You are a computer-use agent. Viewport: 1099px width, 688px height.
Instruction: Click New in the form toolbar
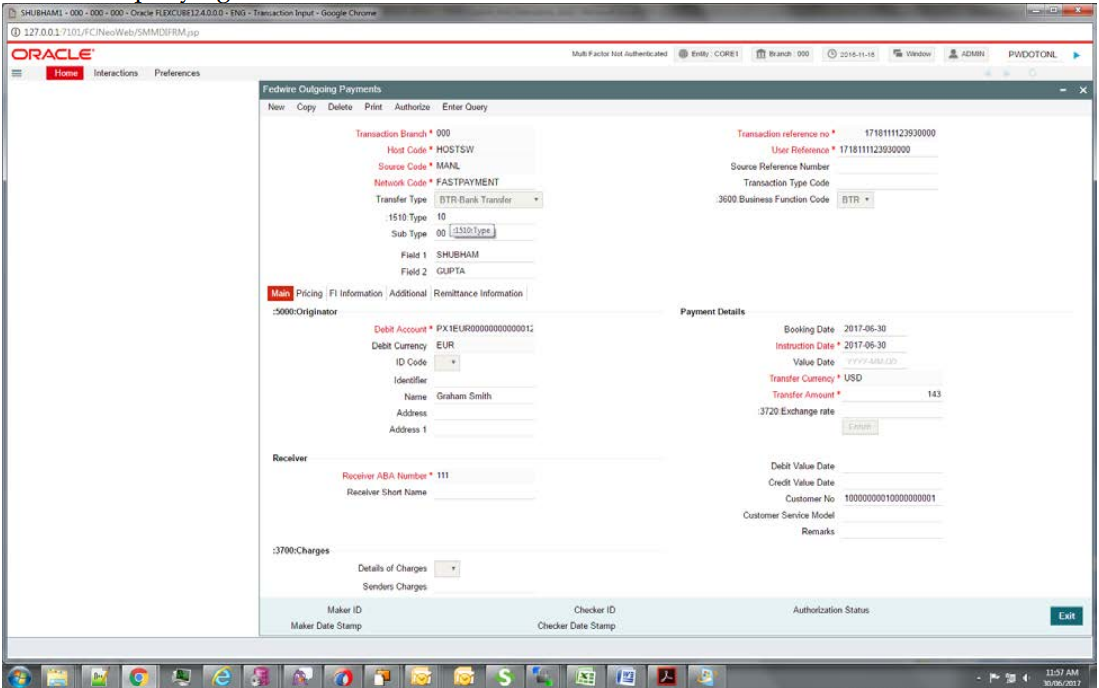276,107
